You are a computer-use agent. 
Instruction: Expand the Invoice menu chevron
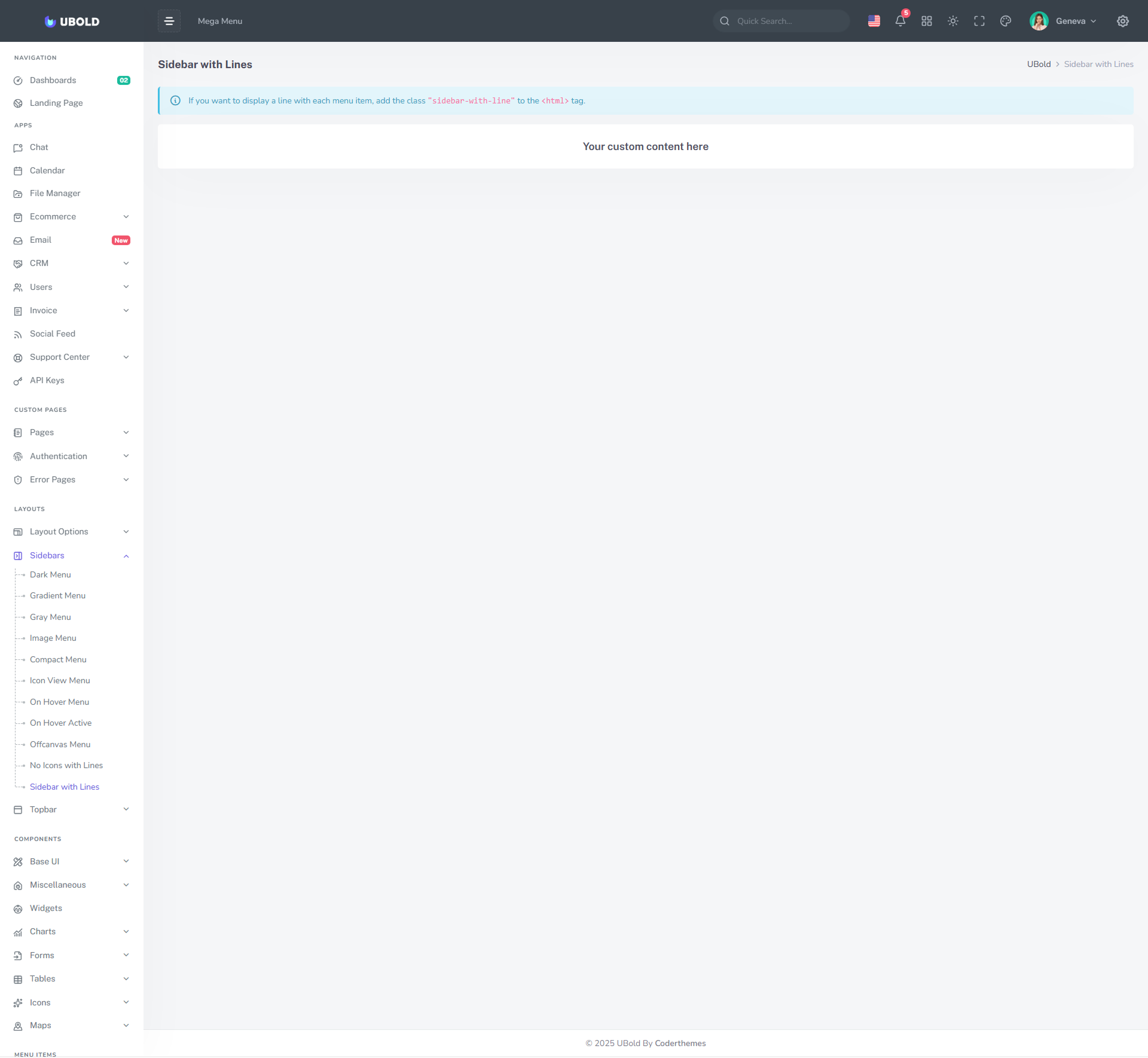tap(126, 311)
